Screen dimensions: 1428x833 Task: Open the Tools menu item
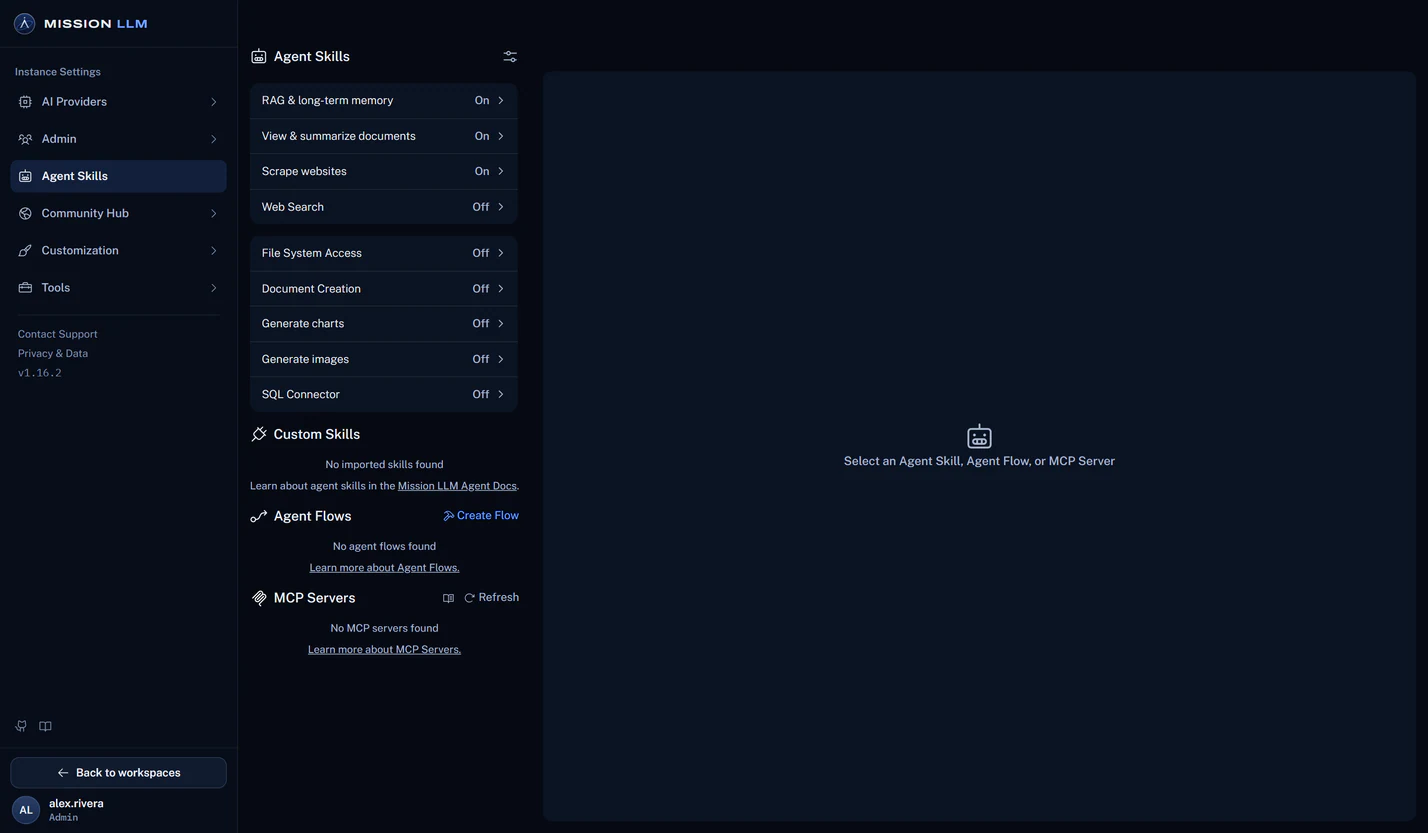[118, 288]
